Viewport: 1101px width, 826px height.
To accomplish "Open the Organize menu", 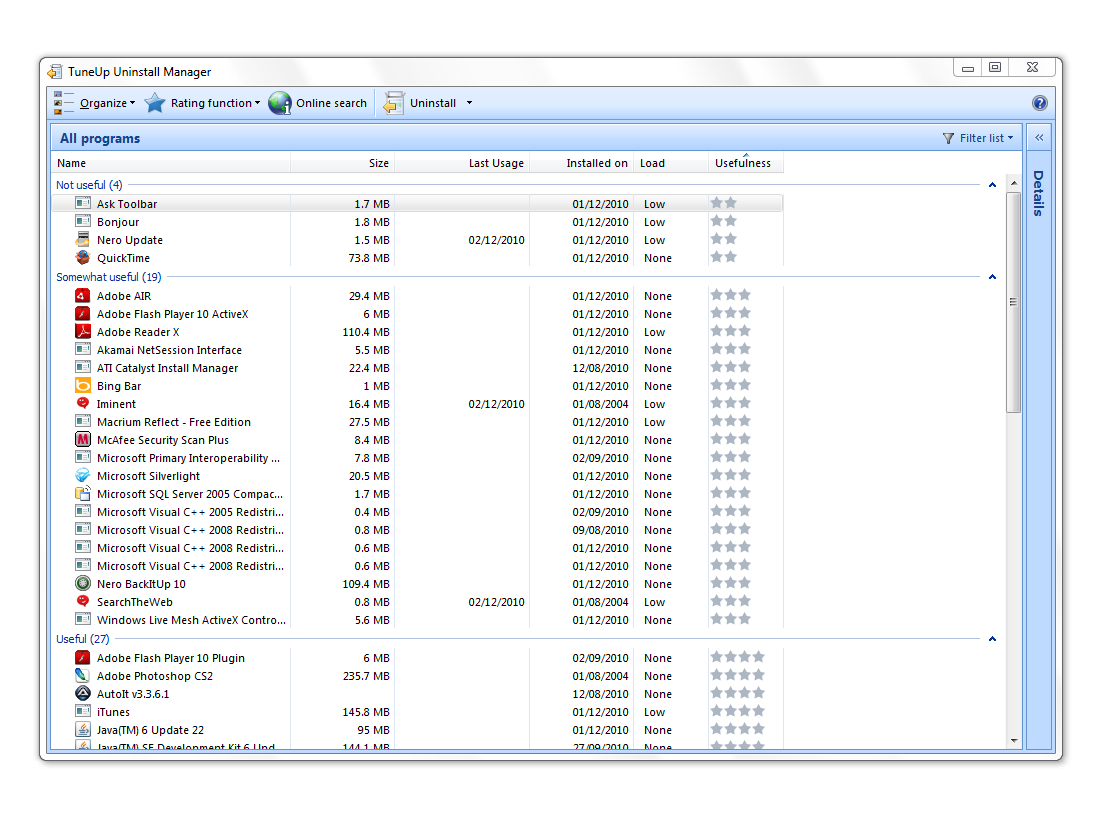I will pyautogui.click(x=107, y=103).
